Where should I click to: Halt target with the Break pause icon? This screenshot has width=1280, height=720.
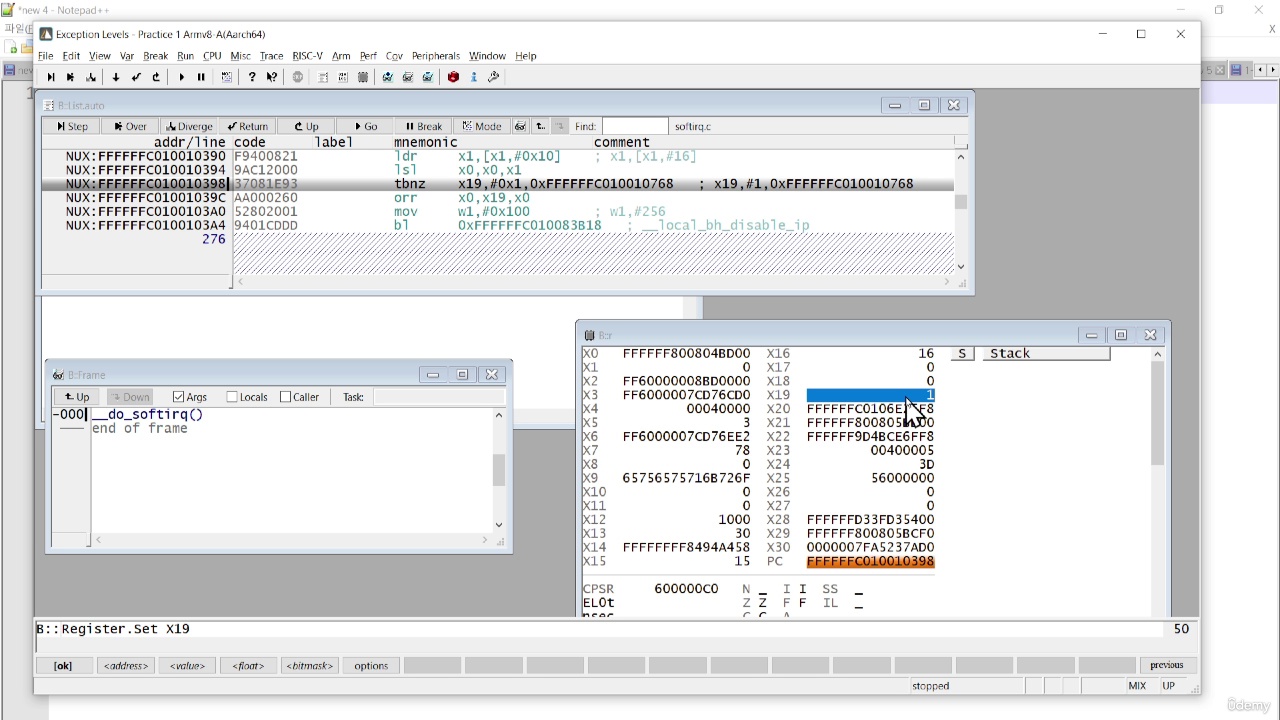[x=201, y=77]
